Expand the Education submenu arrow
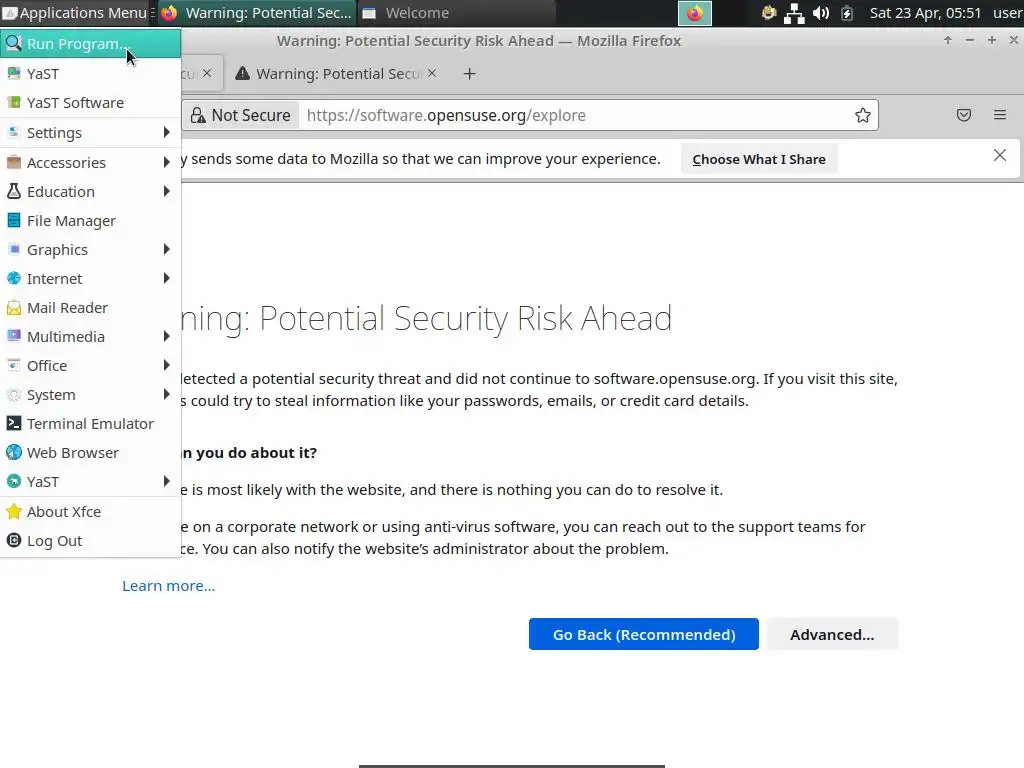 167,191
